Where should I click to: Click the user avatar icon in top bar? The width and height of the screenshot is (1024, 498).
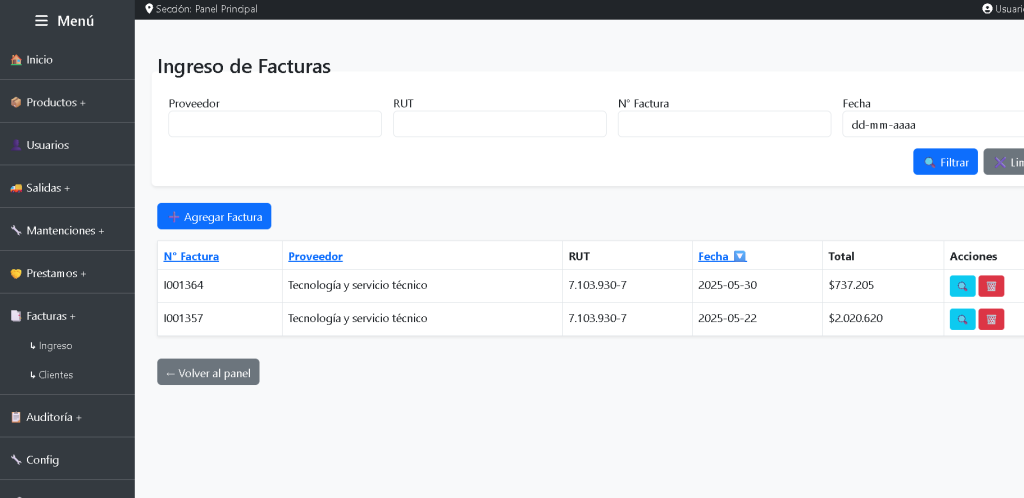click(987, 9)
